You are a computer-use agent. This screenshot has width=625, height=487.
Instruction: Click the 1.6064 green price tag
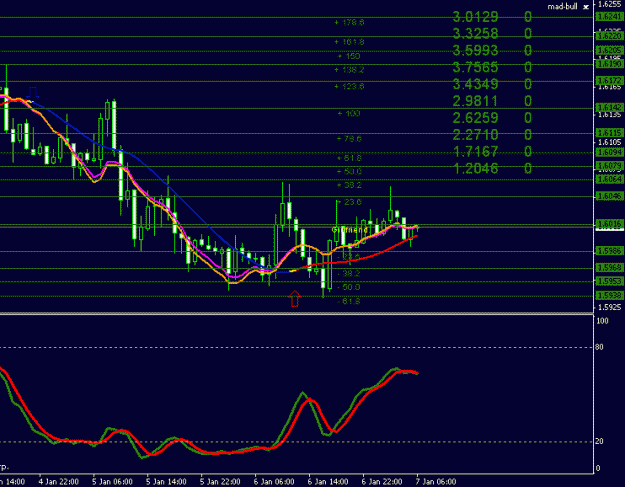(x=609, y=179)
